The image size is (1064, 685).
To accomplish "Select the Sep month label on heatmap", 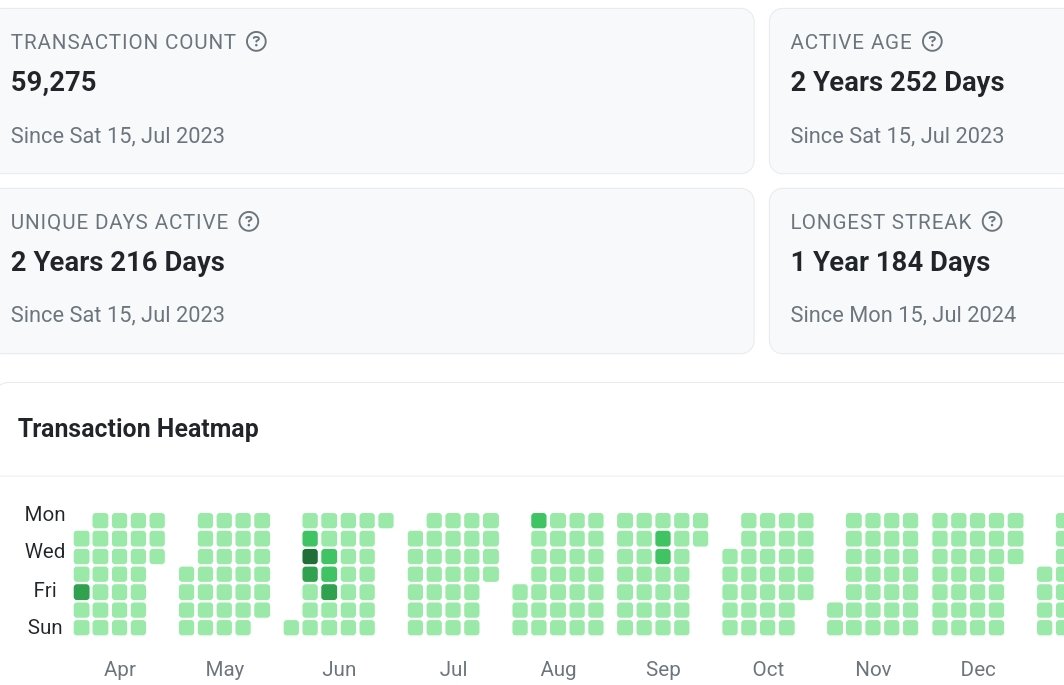I will tap(663, 669).
